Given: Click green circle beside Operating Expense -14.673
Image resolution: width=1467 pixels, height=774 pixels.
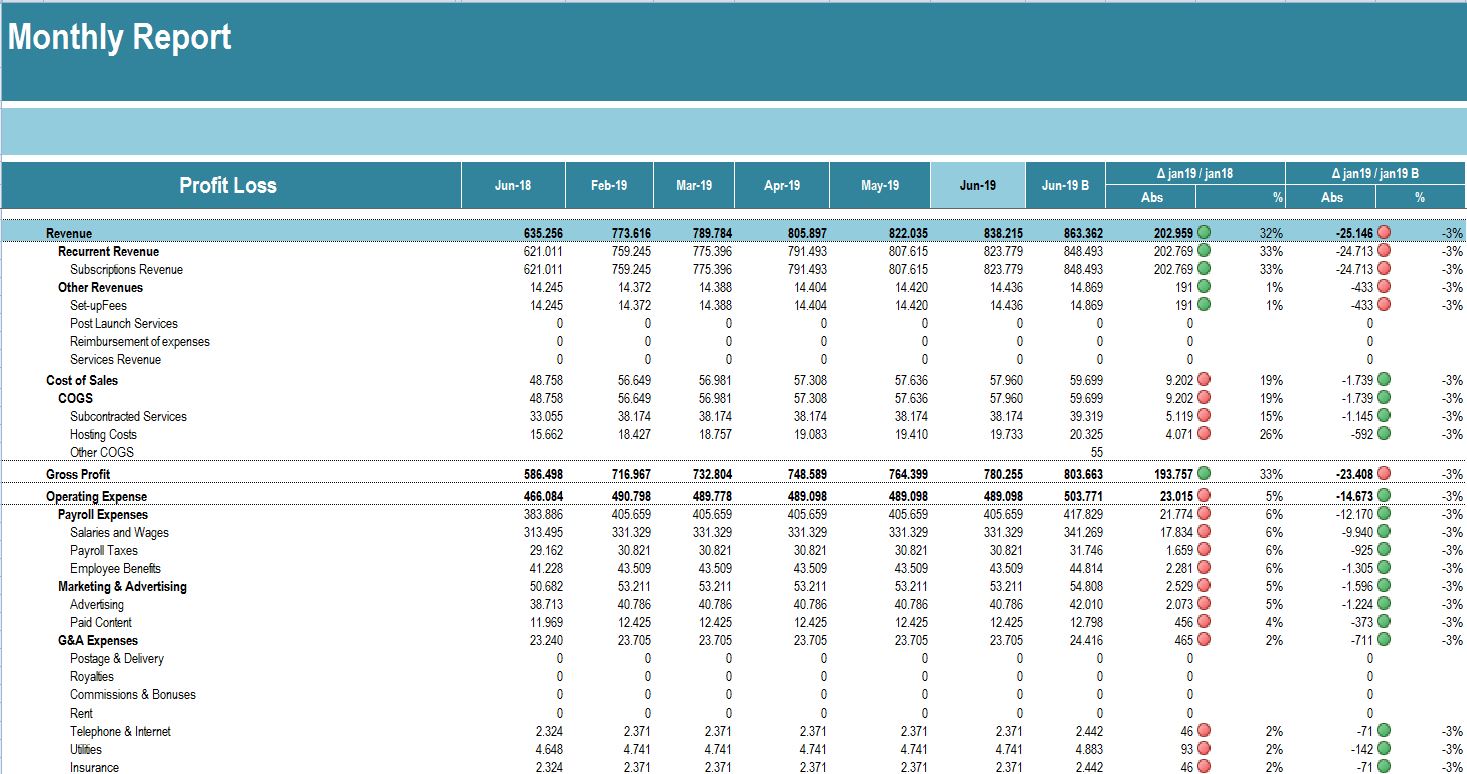Looking at the screenshot, I should click(x=1384, y=496).
